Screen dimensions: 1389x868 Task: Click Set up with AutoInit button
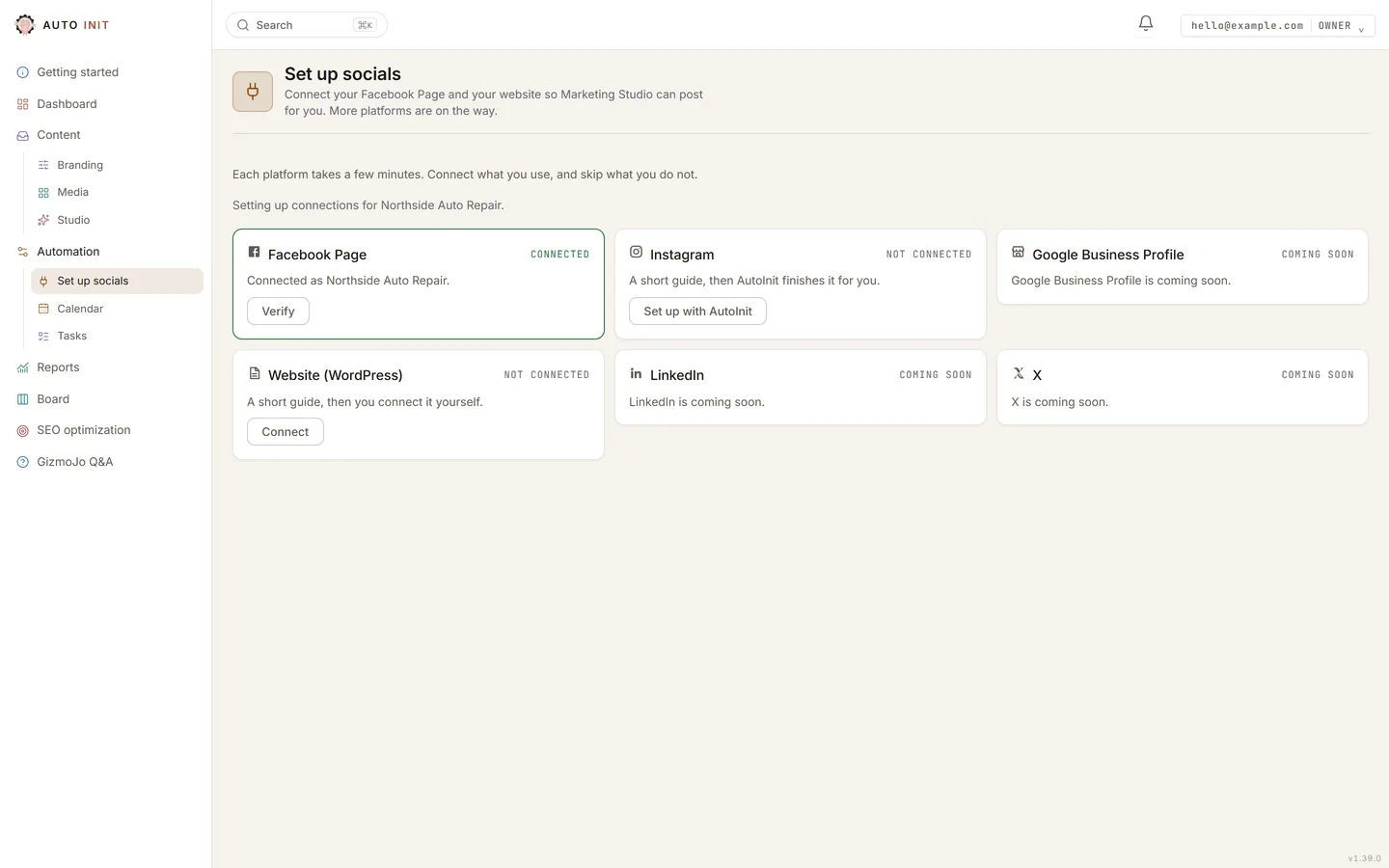[x=697, y=312]
